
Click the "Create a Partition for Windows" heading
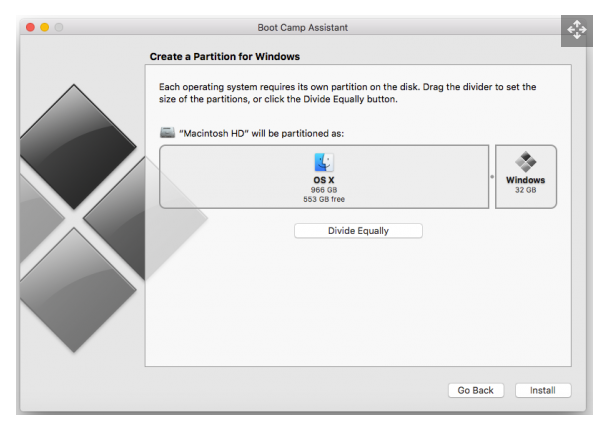pos(224,56)
